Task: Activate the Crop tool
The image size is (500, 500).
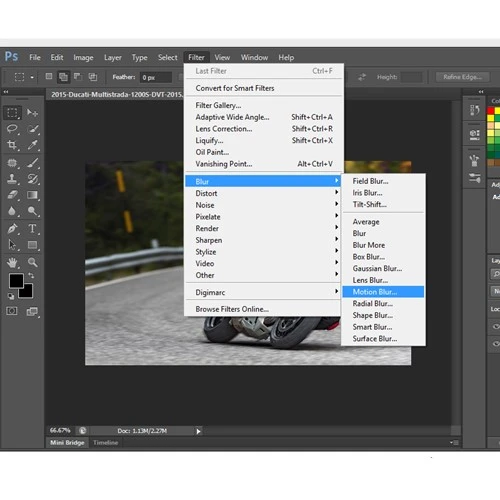Action: (13, 145)
